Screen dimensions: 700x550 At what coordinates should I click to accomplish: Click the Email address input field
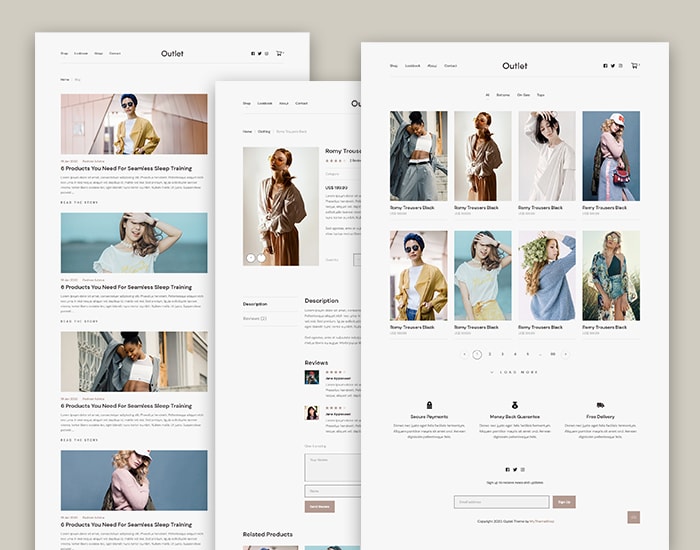[x=501, y=502]
